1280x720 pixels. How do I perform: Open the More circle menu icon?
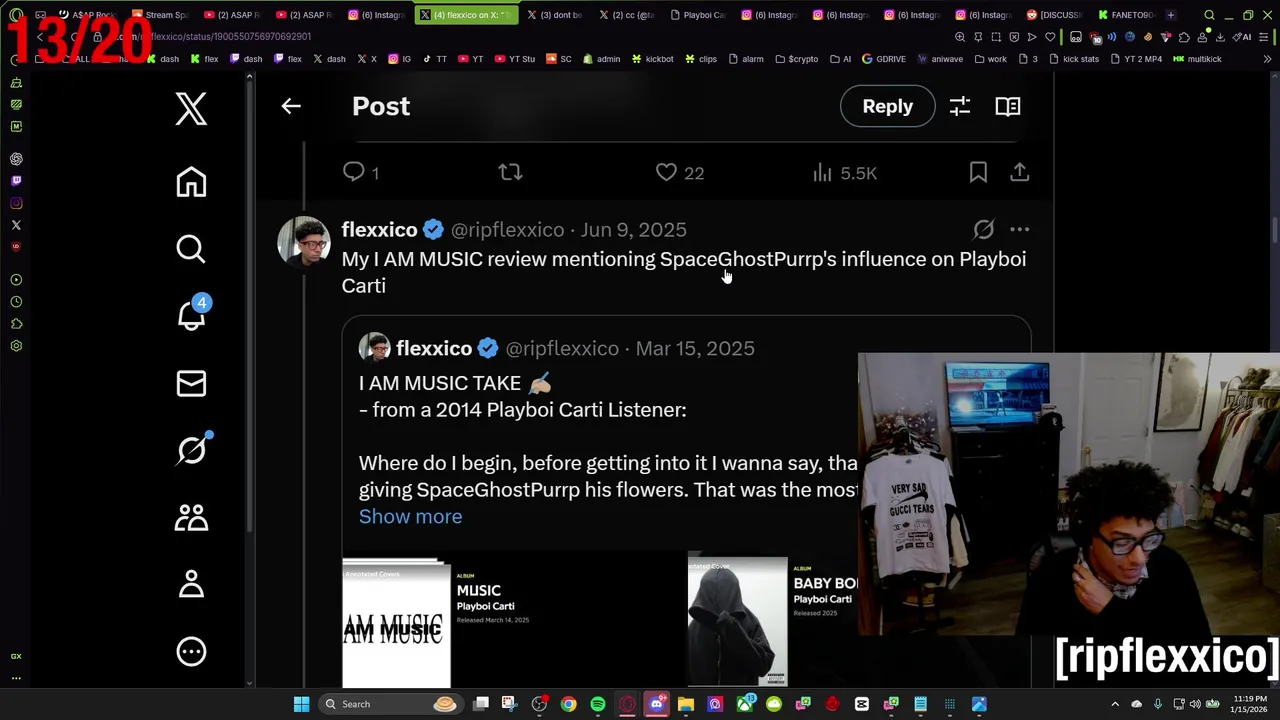pos(191,652)
